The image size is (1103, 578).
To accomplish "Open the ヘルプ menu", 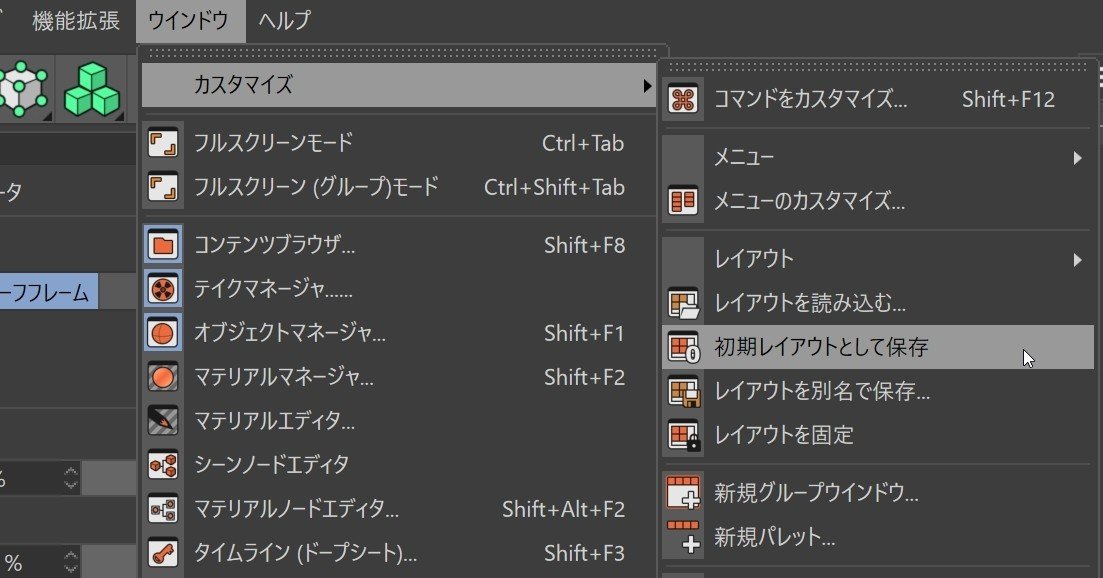I will point(283,20).
